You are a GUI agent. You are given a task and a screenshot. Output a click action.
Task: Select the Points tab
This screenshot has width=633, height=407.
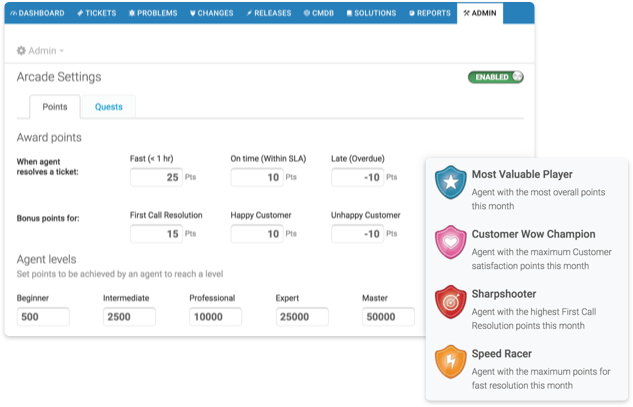(55, 106)
